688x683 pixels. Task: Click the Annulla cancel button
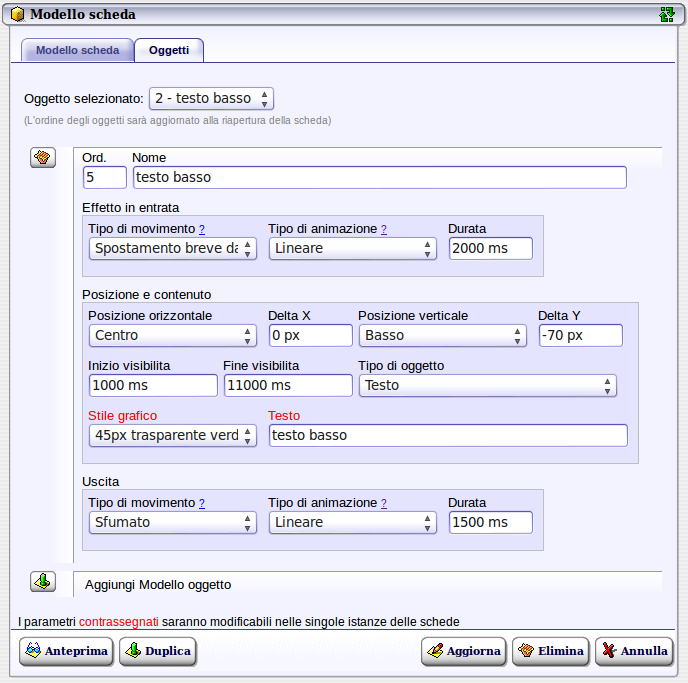pos(634,651)
